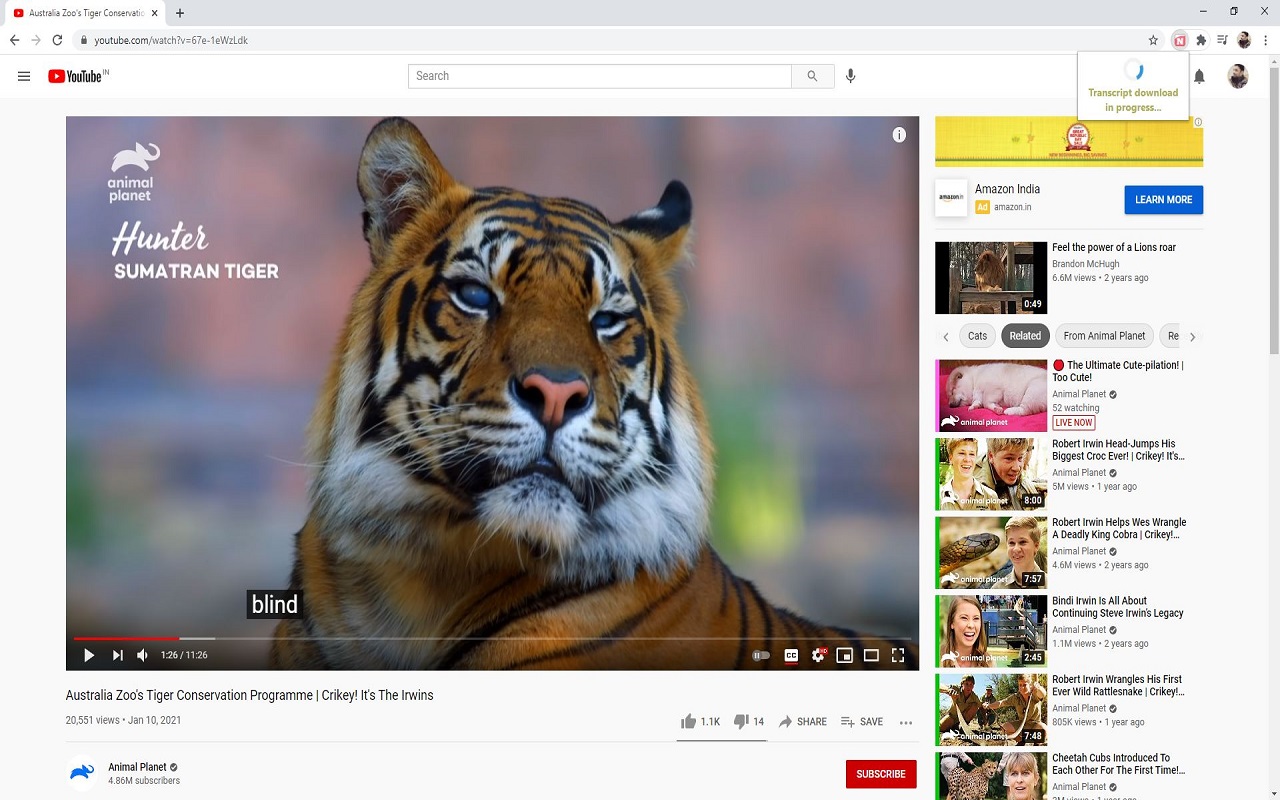Open the more actions three-dot menu
This screenshot has width=1280, height=800.
(x=906, y=722)
